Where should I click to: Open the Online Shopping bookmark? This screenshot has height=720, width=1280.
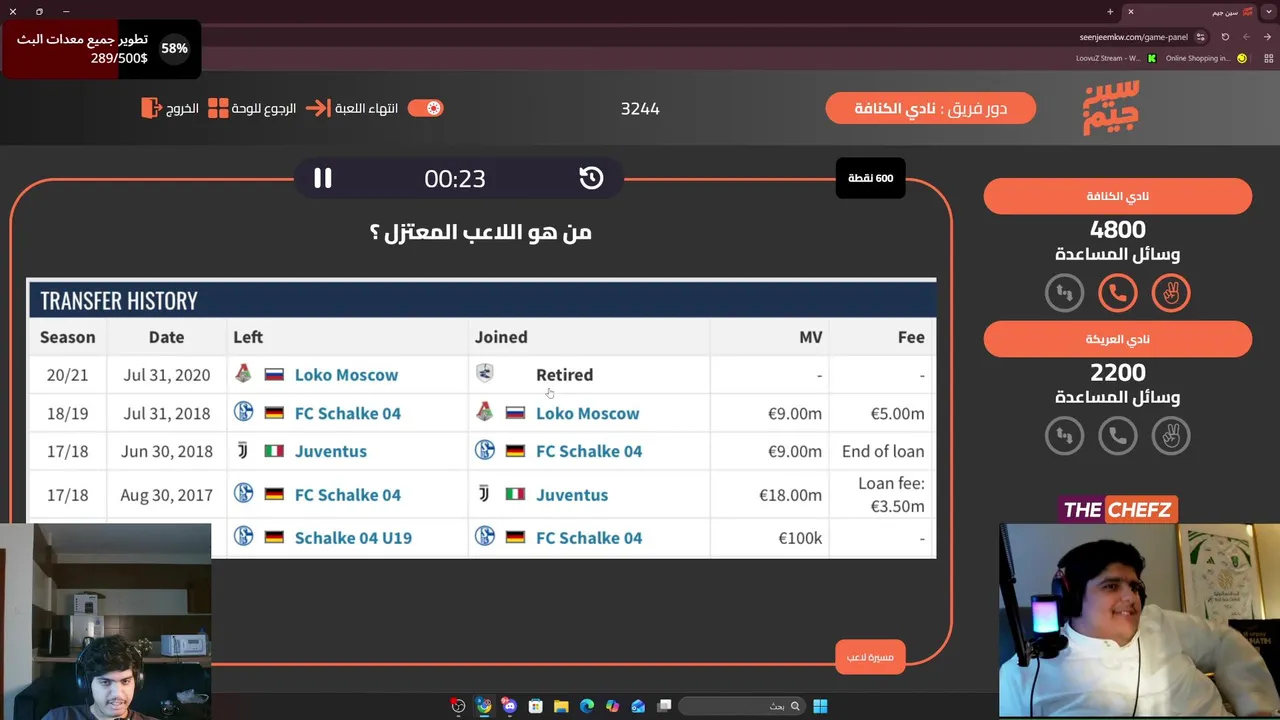[x=1206, y=58]
